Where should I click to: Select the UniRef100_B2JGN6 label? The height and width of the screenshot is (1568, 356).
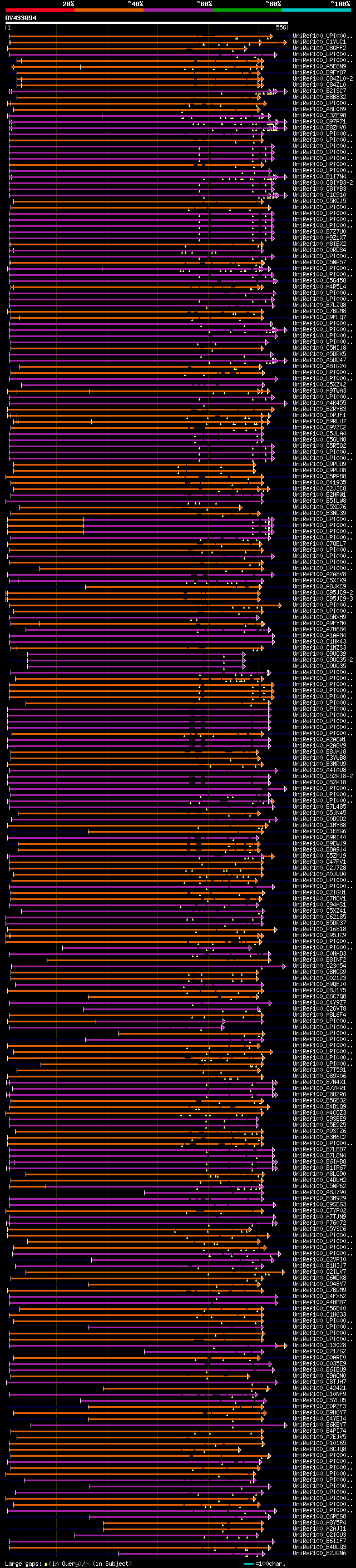point(319,1552)
